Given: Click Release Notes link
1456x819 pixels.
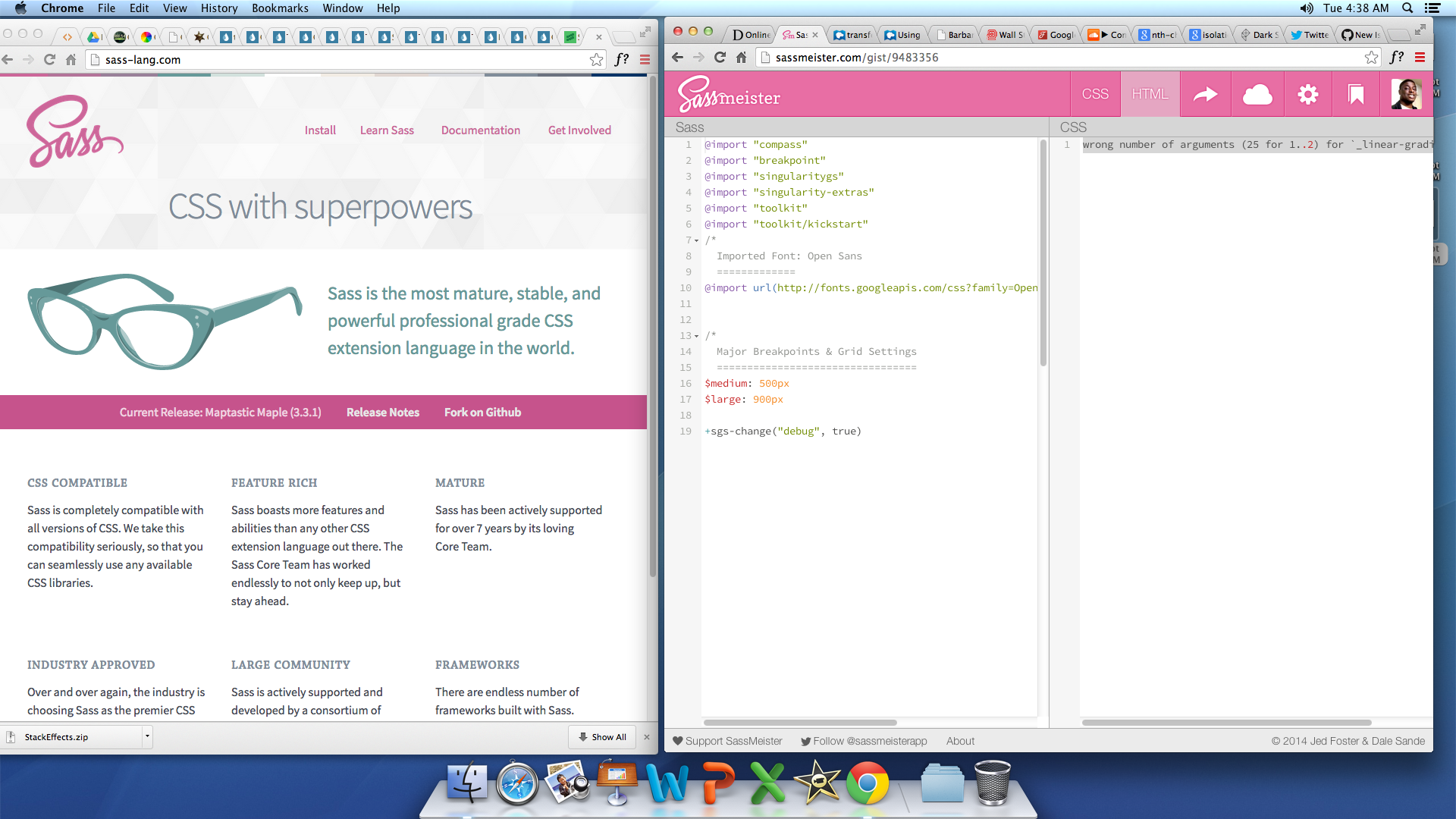Looking at the screenshot, I should [x=383, y=412].
